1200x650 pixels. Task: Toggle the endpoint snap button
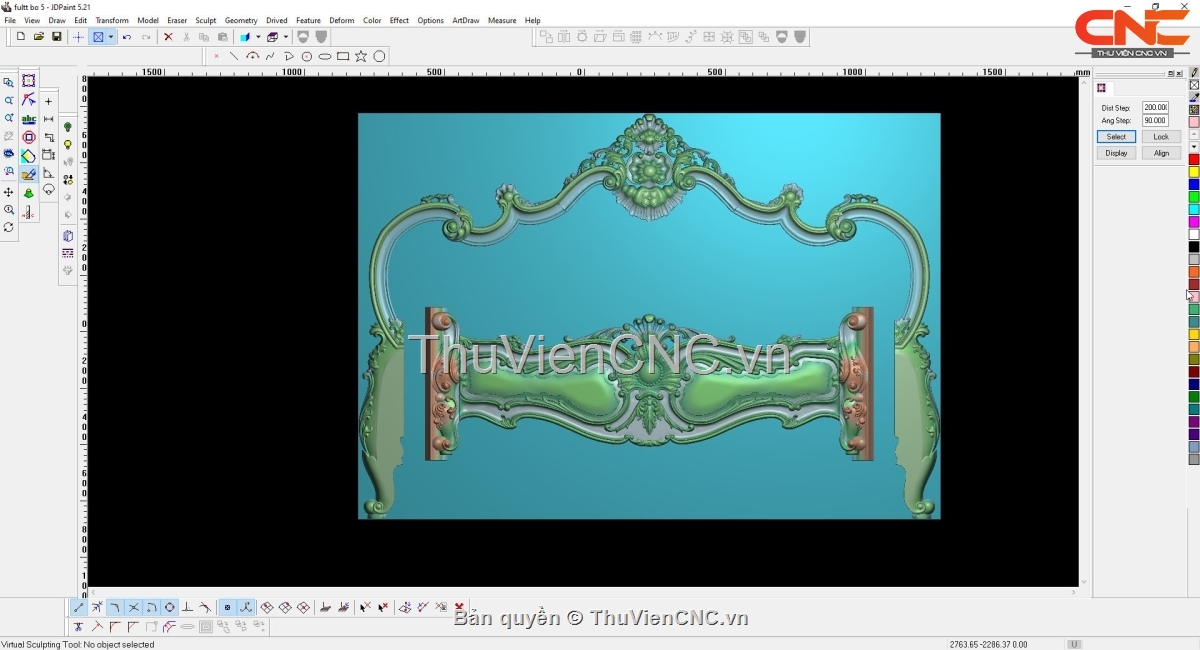point(79,607)
